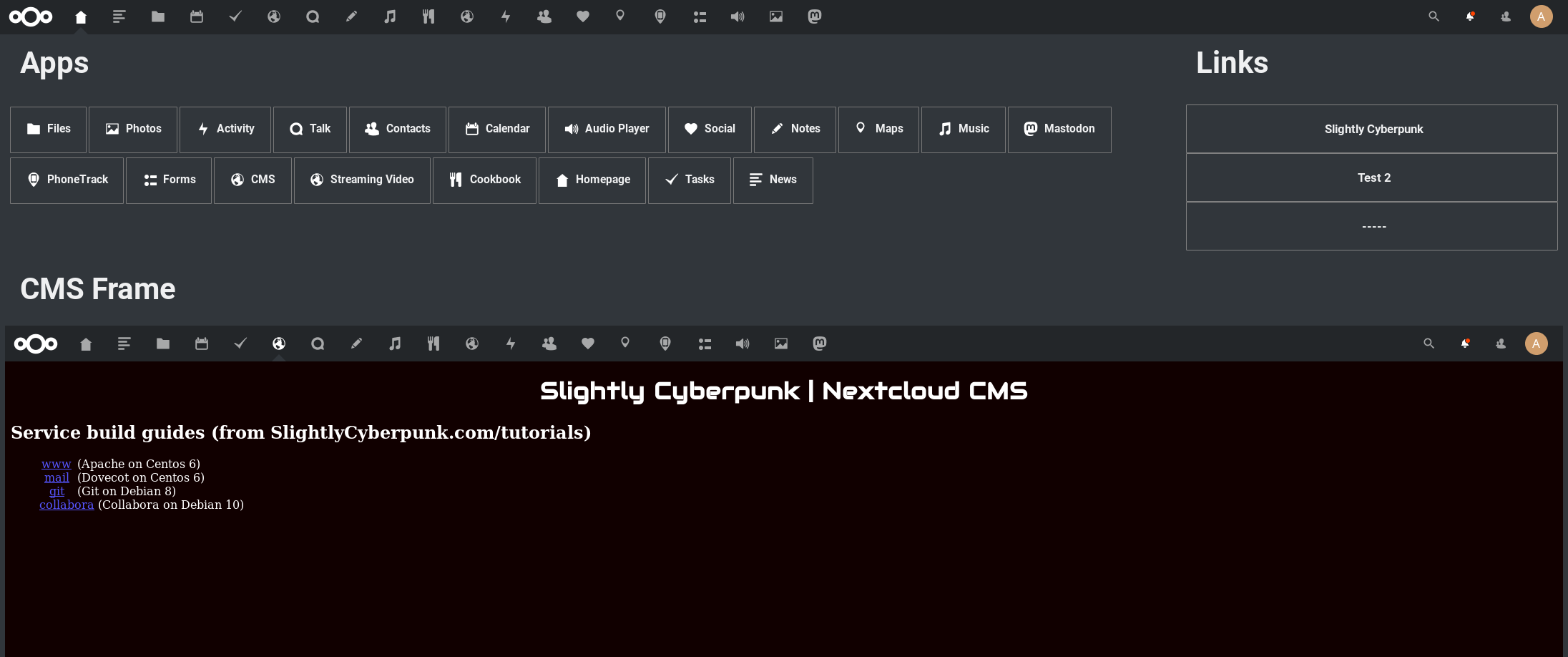The image size is (1568, 657).
Task: Click the Audio Player app button
Action: 607,130
